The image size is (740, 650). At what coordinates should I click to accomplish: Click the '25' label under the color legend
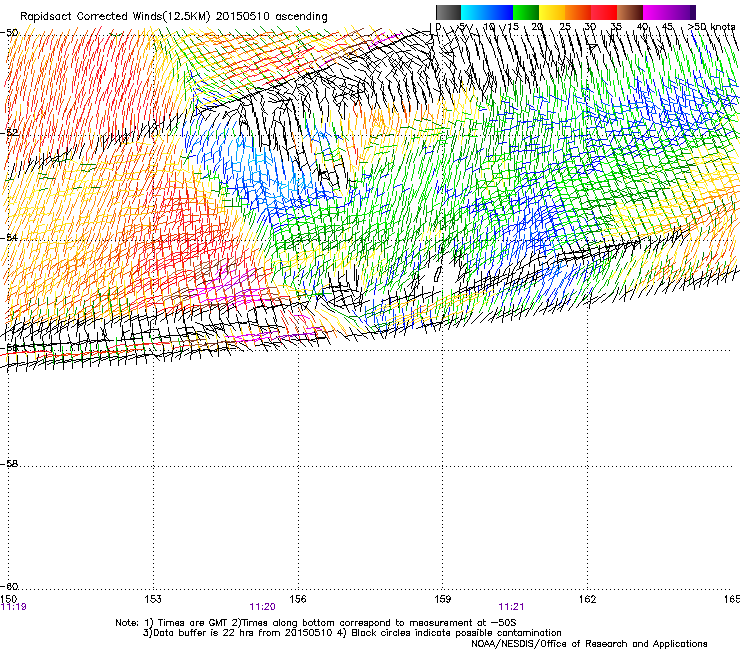(564, 27)
